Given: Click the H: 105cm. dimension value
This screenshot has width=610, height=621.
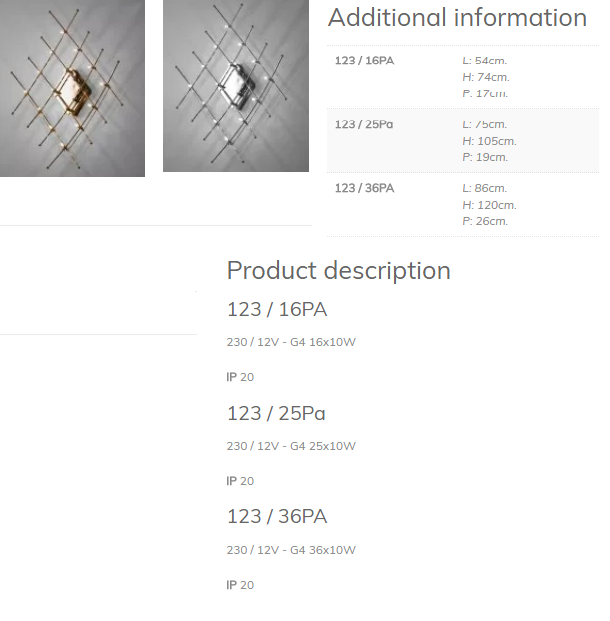Looking at the screenshot, I should (x=490, y=141).
